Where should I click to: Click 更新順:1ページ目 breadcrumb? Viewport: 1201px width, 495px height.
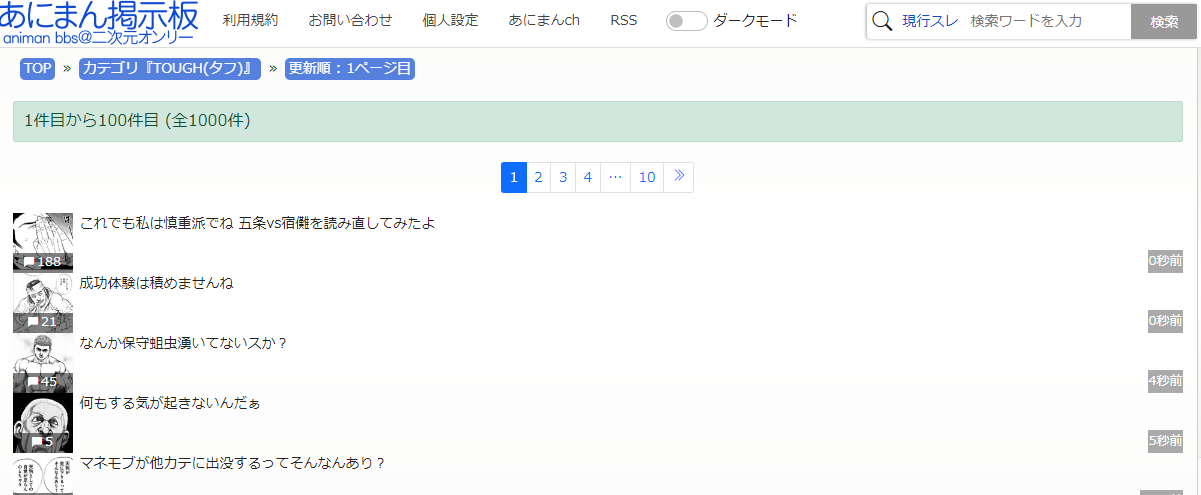(x=350, y=69)
